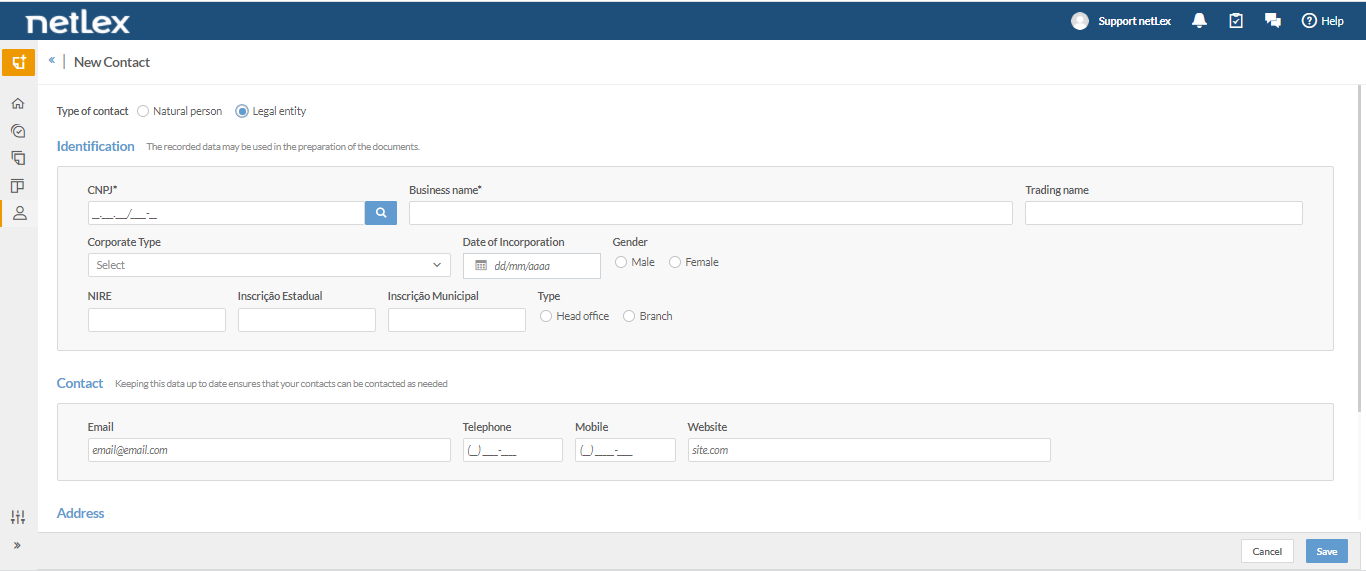The image size is (1366, 571).
Task: Go back using the double-arrow beside New Contact
Action: point(52,61)
